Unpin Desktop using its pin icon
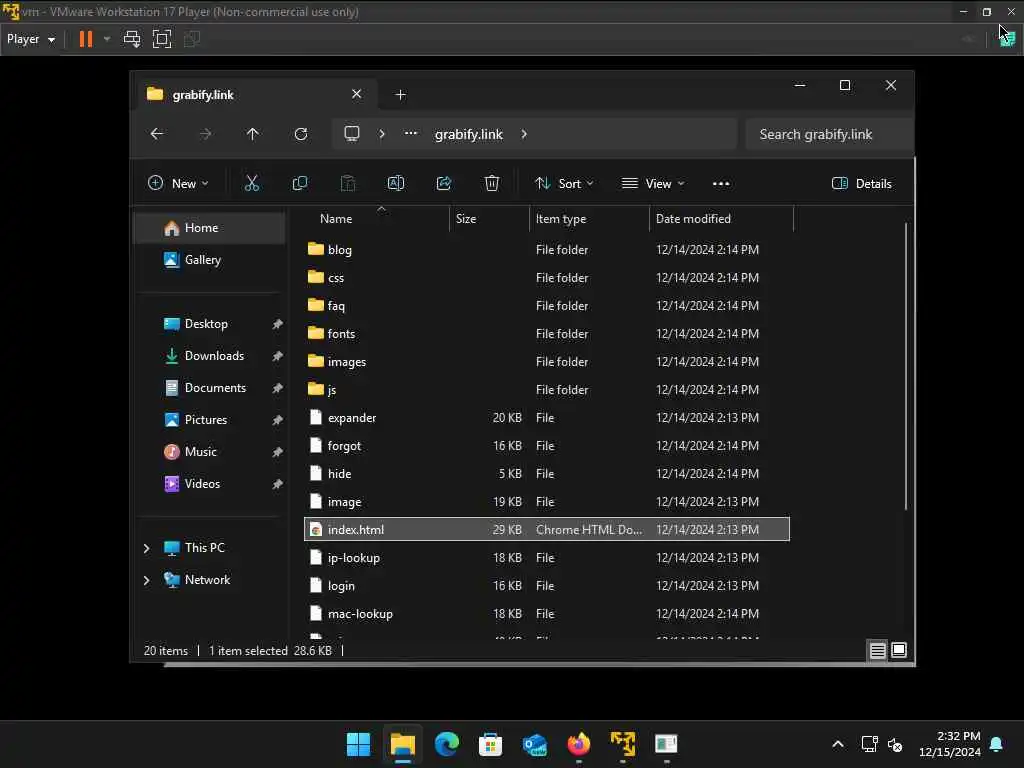1024x768 pixels. [278, 324]
